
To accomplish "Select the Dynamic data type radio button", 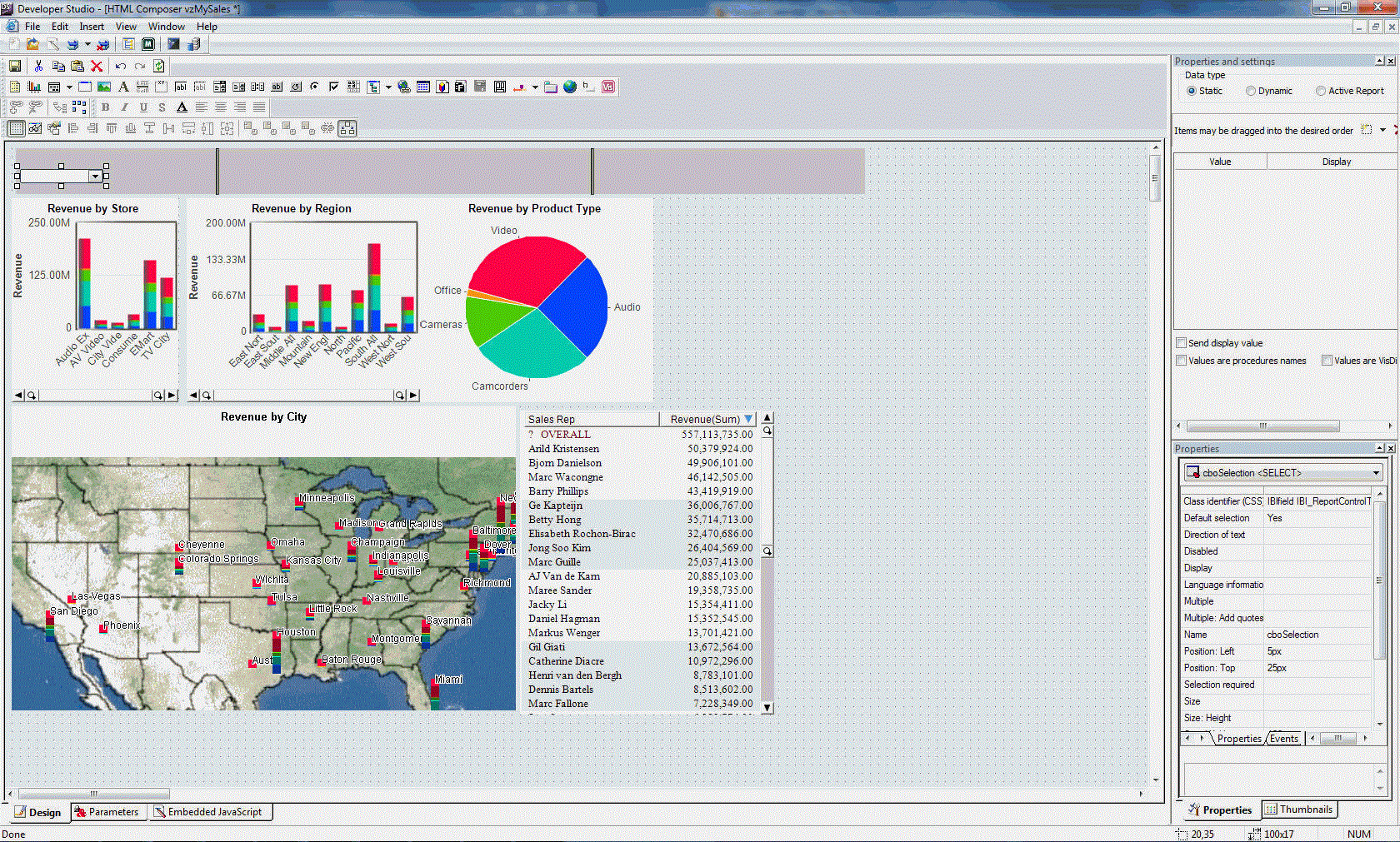I will point(1251,91).
